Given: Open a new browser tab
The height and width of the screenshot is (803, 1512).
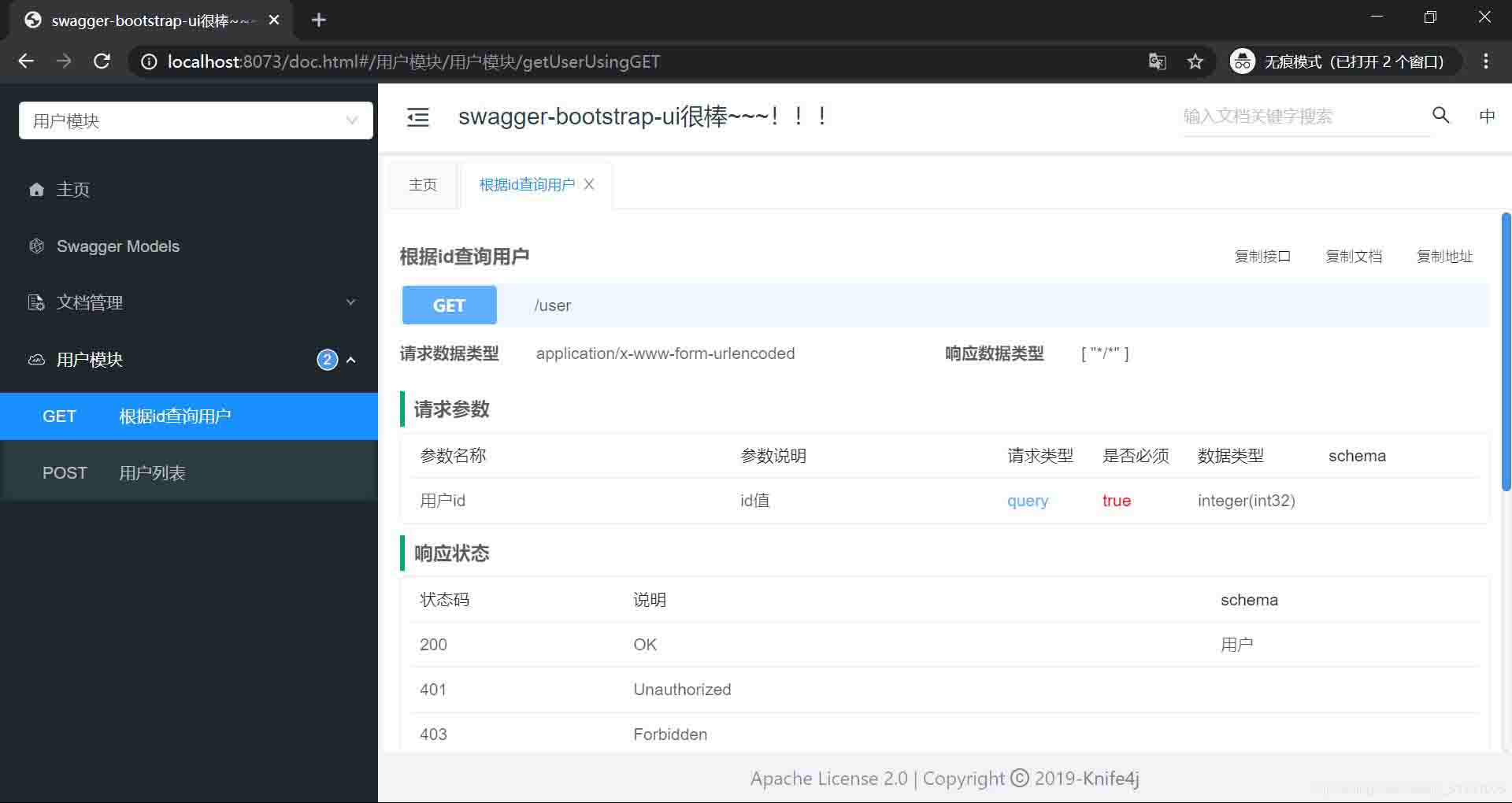Looking at the screenshot, I should pyautogui.click(x=318, y=20).
